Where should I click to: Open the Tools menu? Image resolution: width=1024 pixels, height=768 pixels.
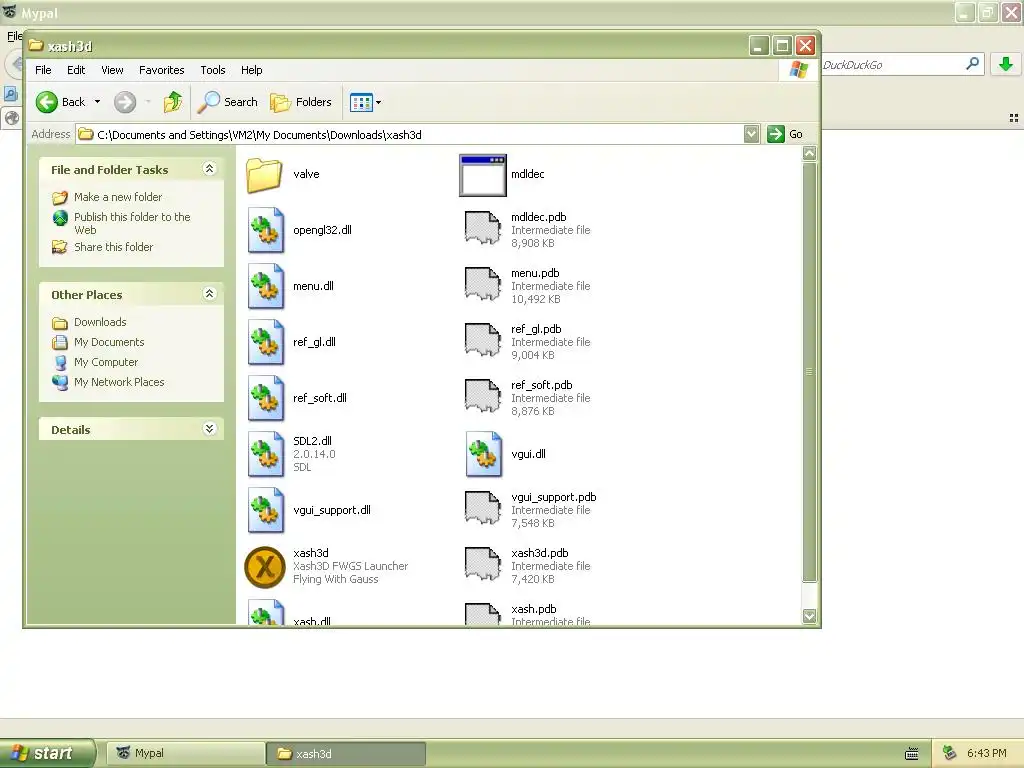coord(213,70)
